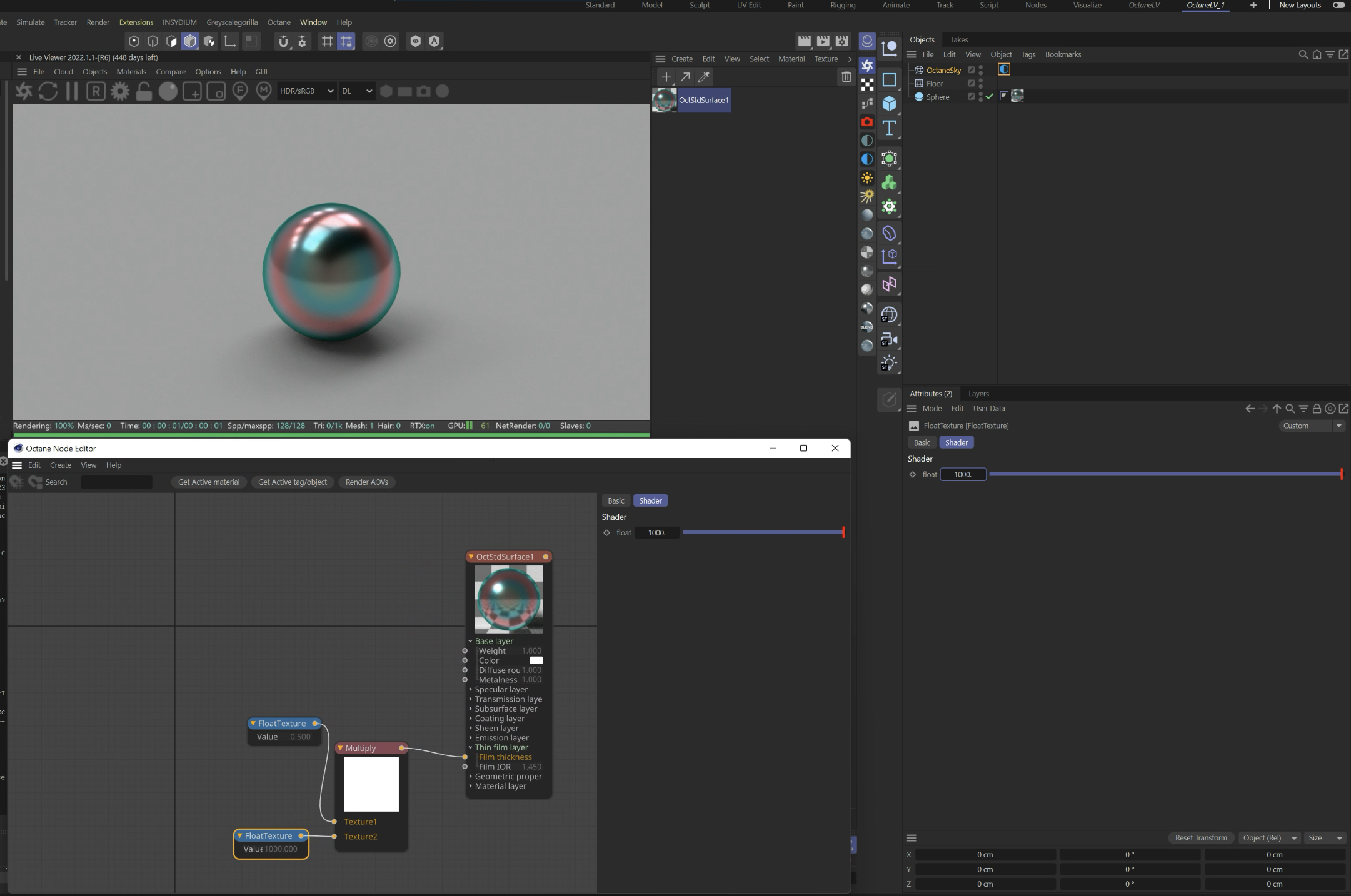Screen dimensions: 1351x896
Task: Click the pick focus F icon
Action: coord(240,91)
